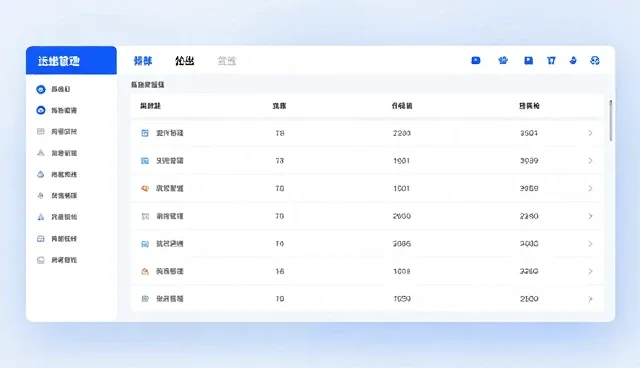This screenshot has height=368, width=640.
Task: Click the value 2290
Action: (529, 216)
